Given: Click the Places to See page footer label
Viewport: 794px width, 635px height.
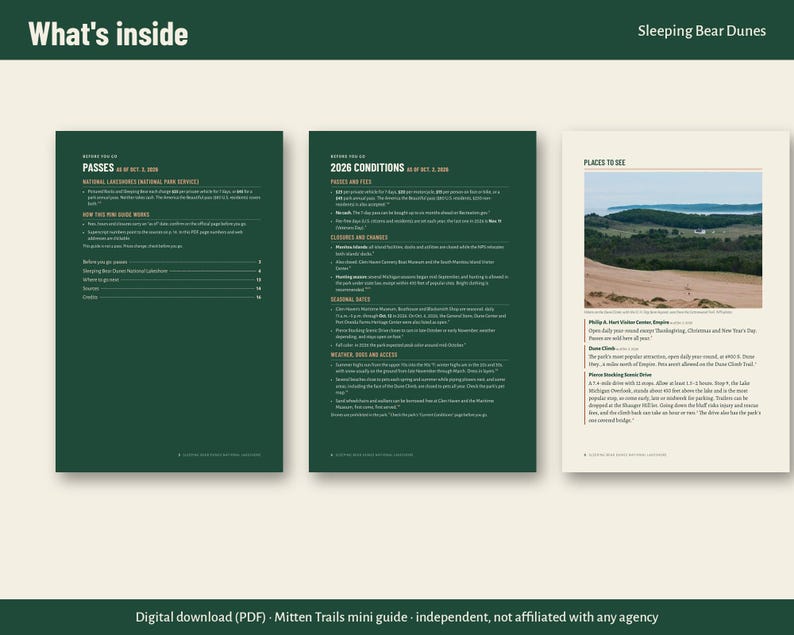Looking at the screenshot, I should [625, 455].
